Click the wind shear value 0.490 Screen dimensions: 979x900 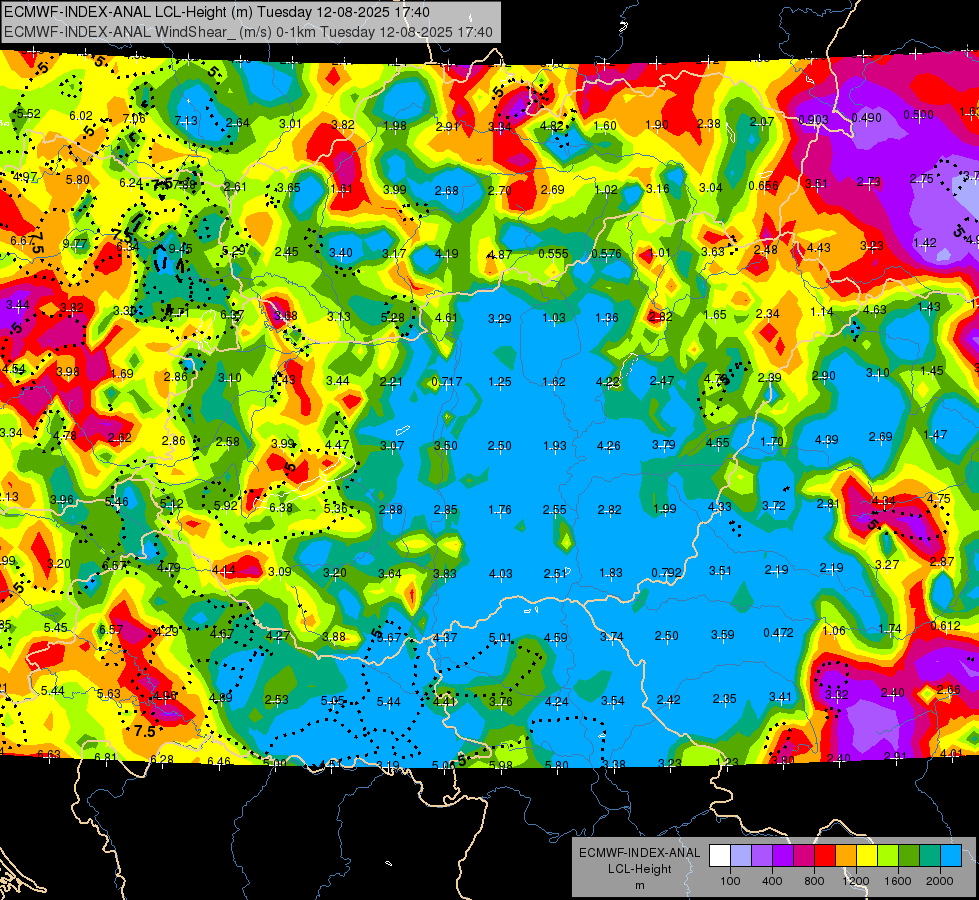[867, 117]
